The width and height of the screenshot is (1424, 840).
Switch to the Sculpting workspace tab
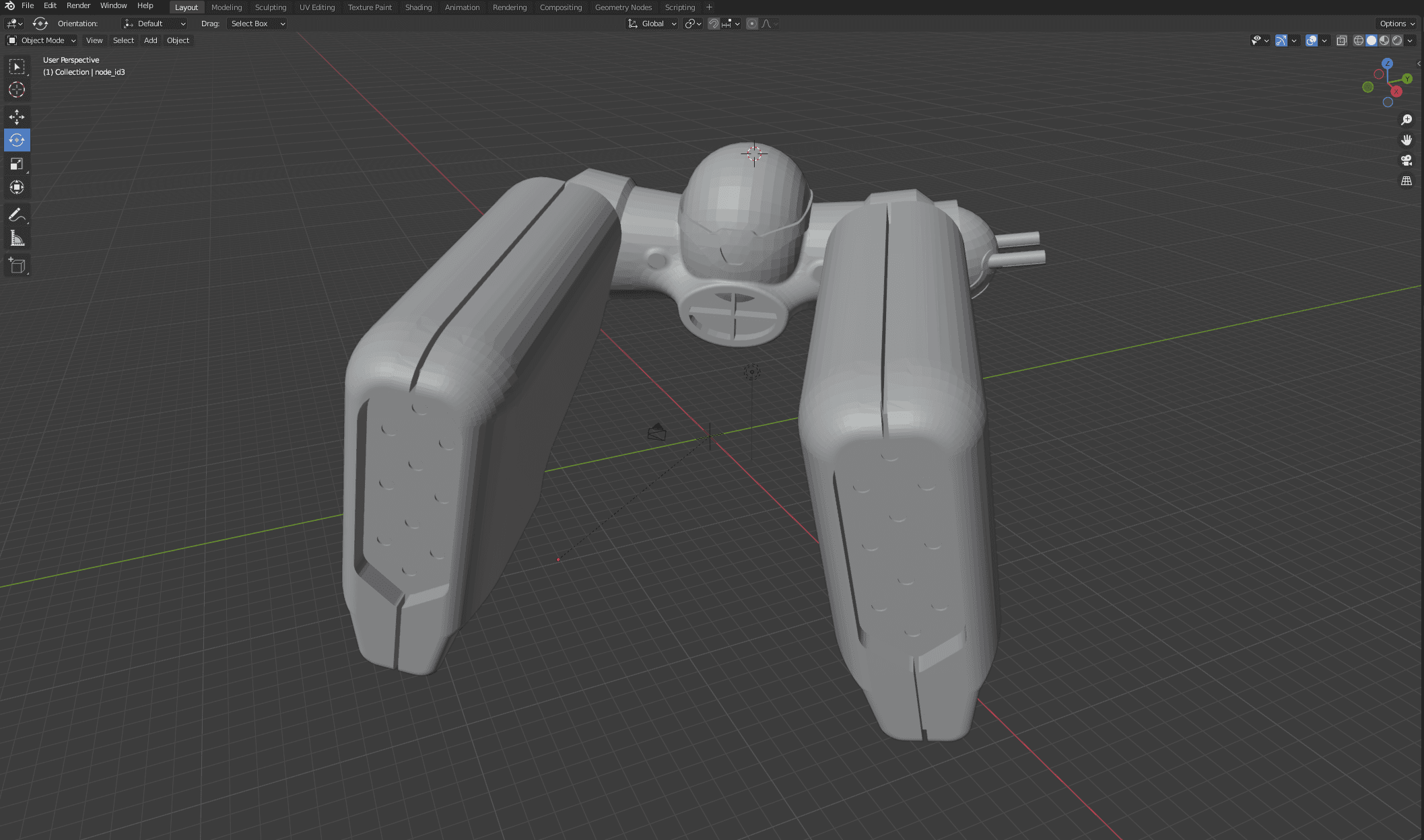click(x=270, y=7)
